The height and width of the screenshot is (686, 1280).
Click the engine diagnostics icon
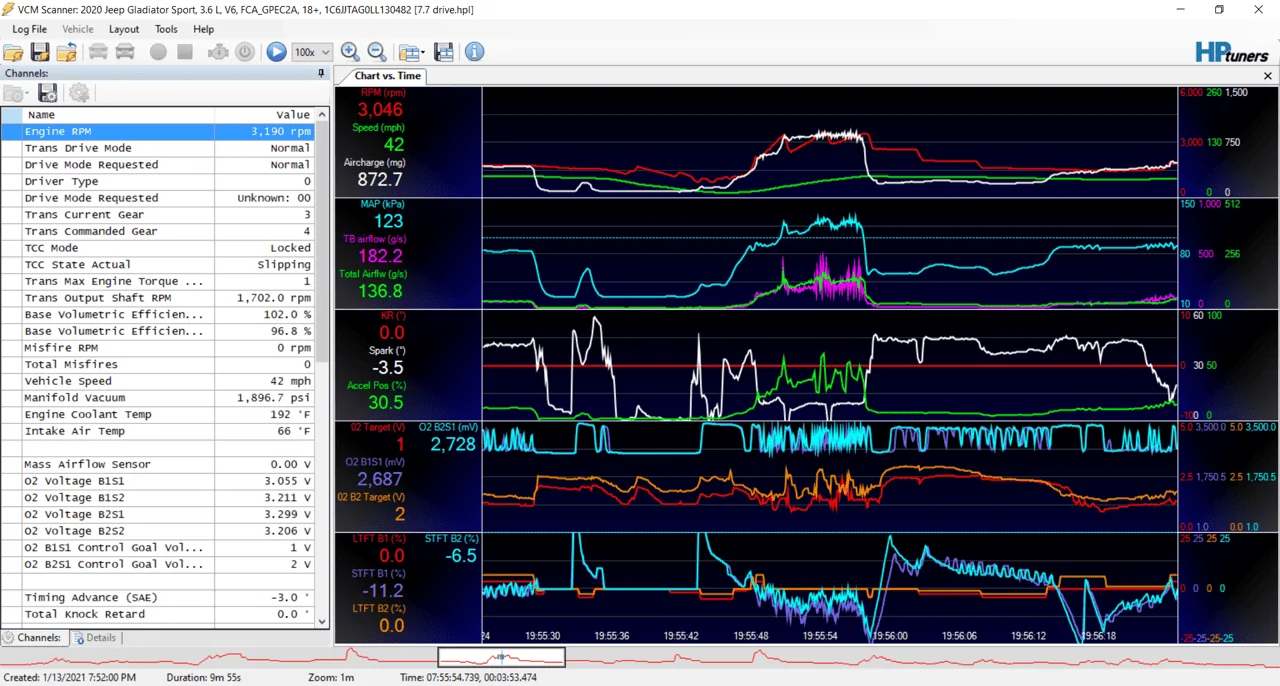218,52
